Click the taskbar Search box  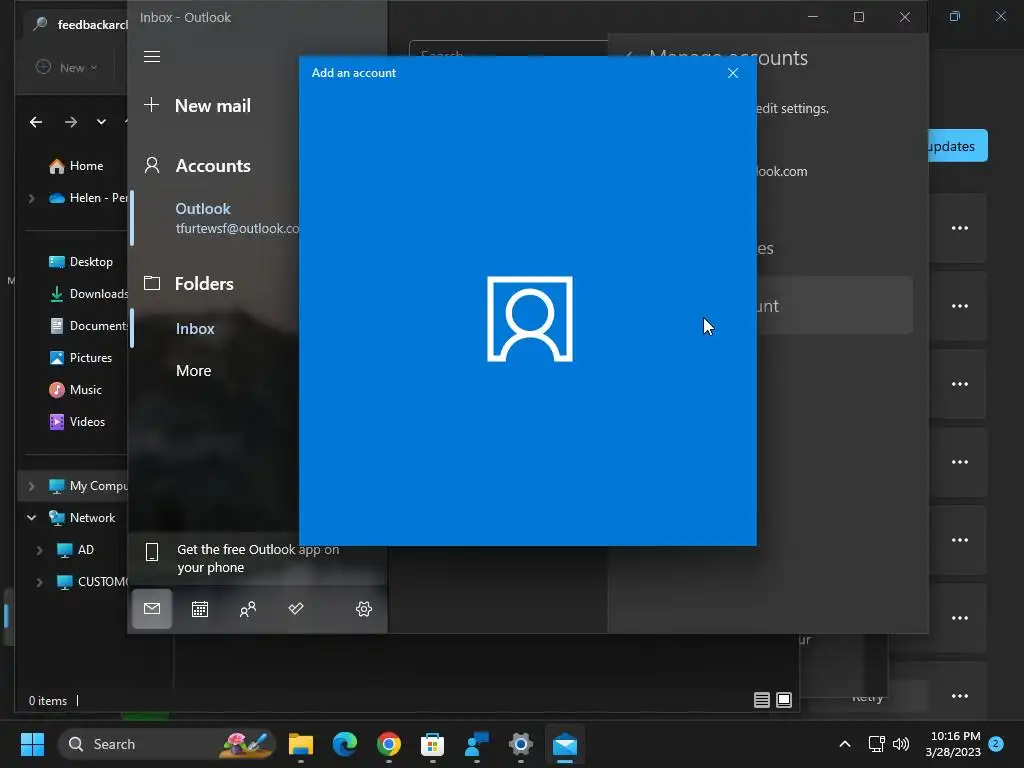167,744
